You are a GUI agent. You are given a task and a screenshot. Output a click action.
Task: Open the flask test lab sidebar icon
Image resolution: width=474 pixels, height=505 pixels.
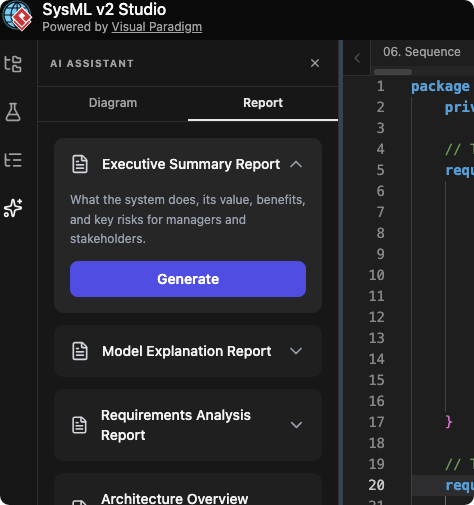(x=13, y=112)
